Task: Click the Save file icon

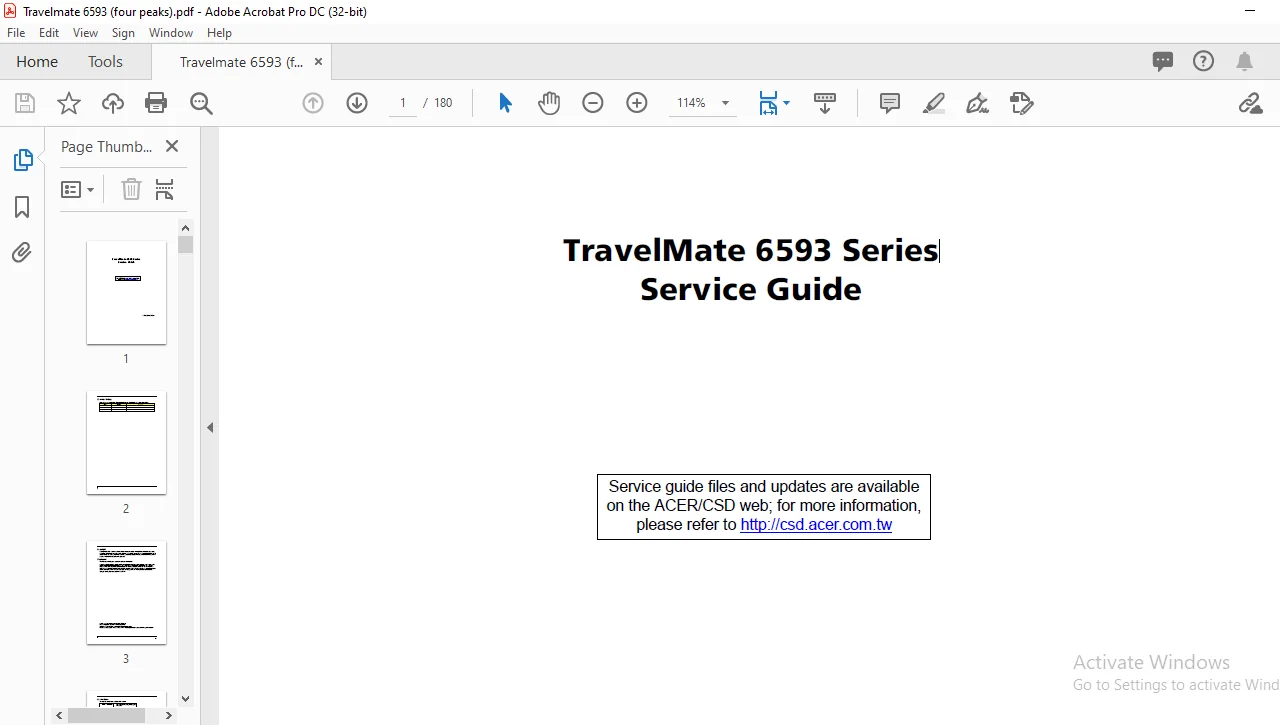Action: 25,103
